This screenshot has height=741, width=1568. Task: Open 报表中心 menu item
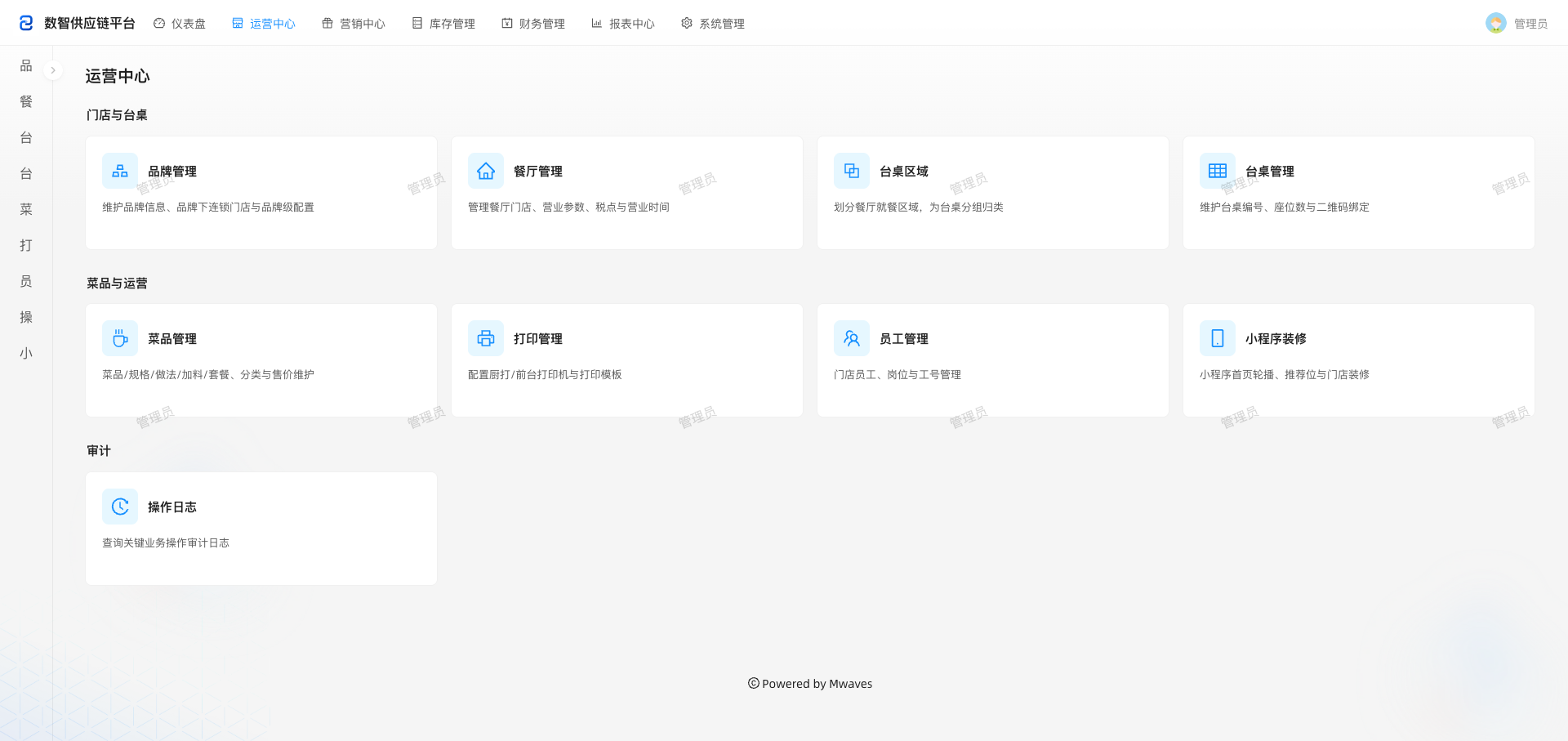[x=623, y=24]
